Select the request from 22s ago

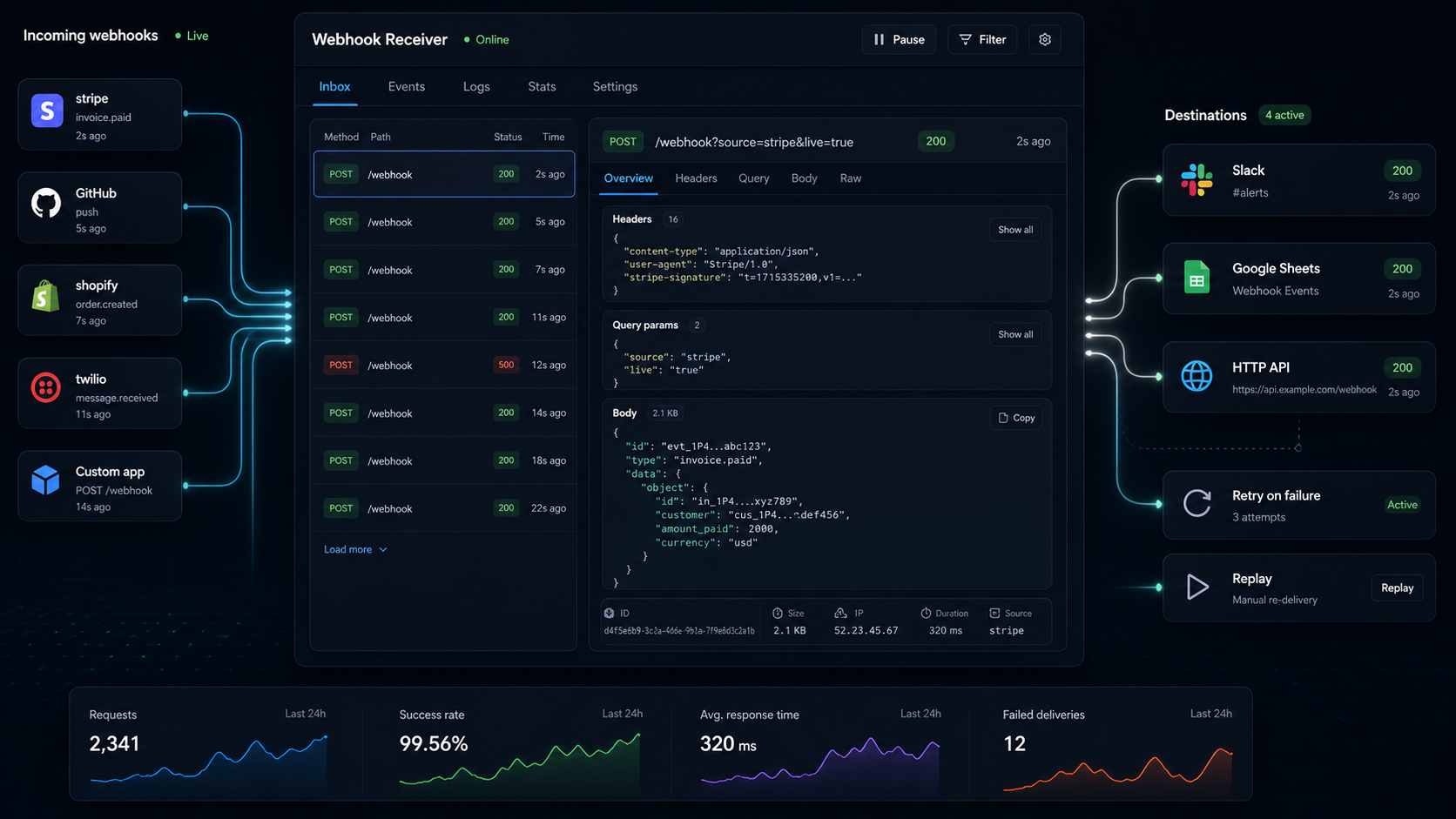[444, 508]
